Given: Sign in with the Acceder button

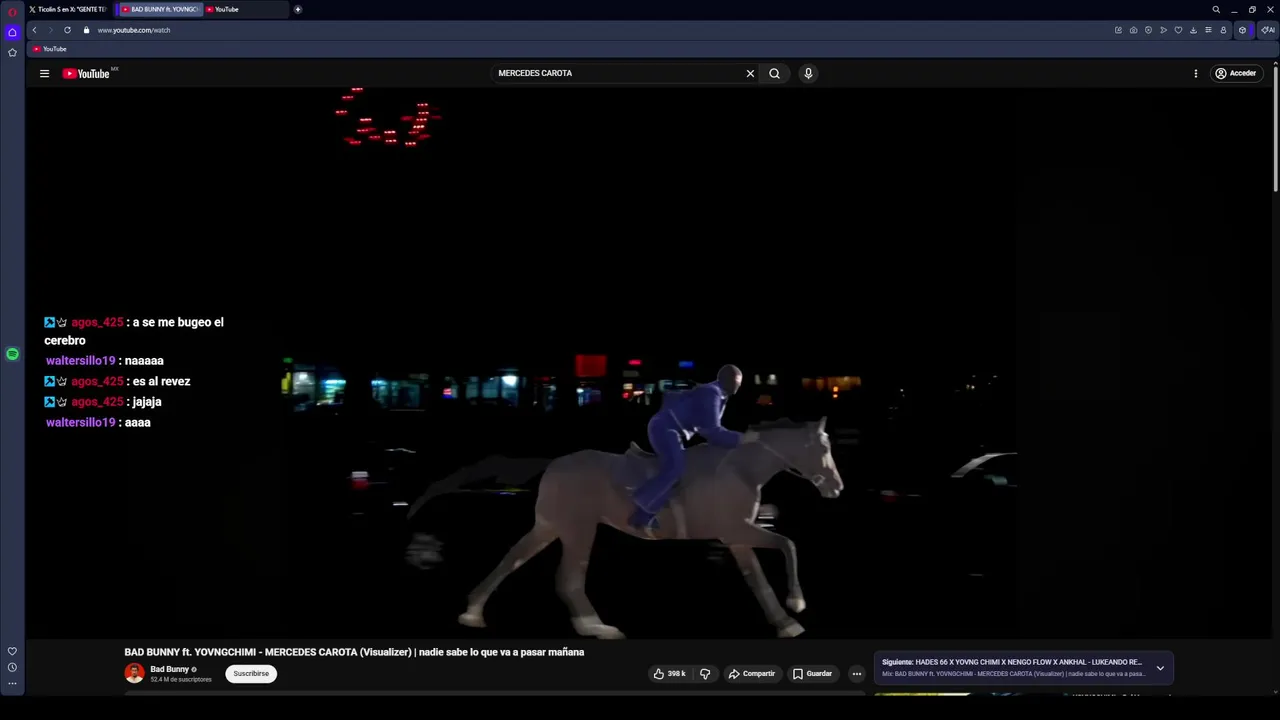Looking at the screenshot, I should [1236, 73].
